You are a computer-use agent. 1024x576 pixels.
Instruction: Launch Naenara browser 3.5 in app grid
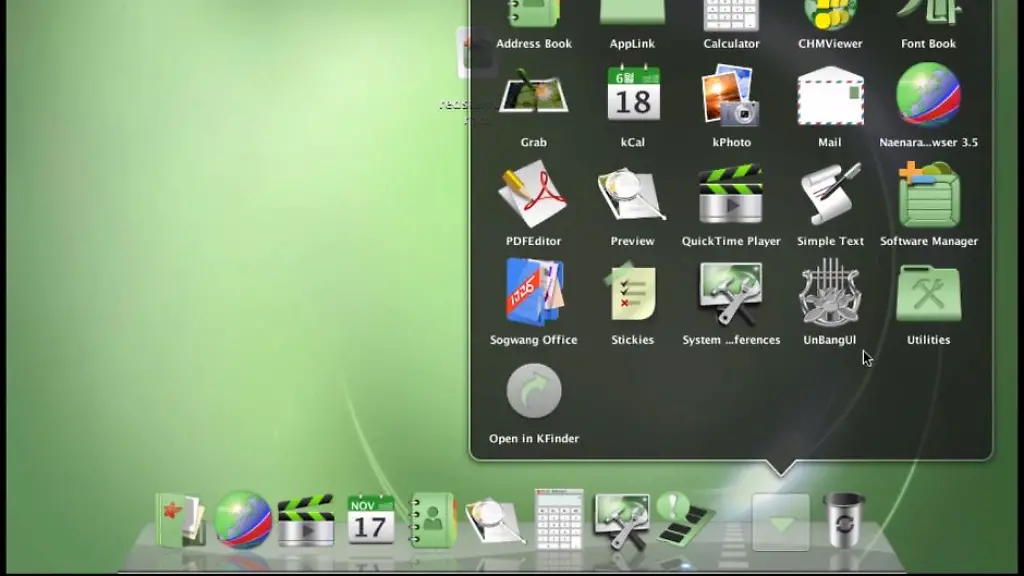tap(928, 97)
